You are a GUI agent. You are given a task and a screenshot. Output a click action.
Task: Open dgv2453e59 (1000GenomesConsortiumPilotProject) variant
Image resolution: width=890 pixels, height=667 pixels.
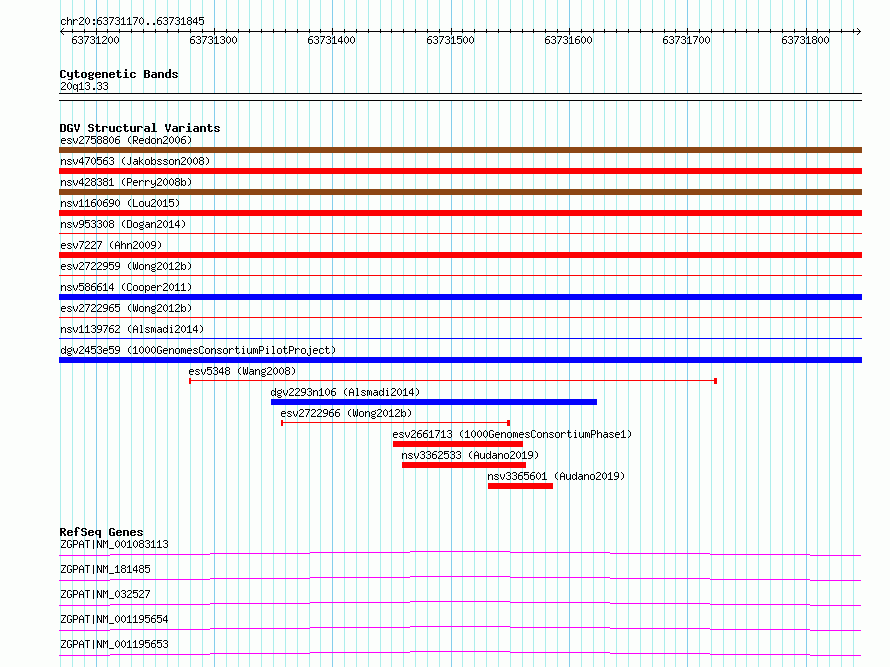coord(198,350)
